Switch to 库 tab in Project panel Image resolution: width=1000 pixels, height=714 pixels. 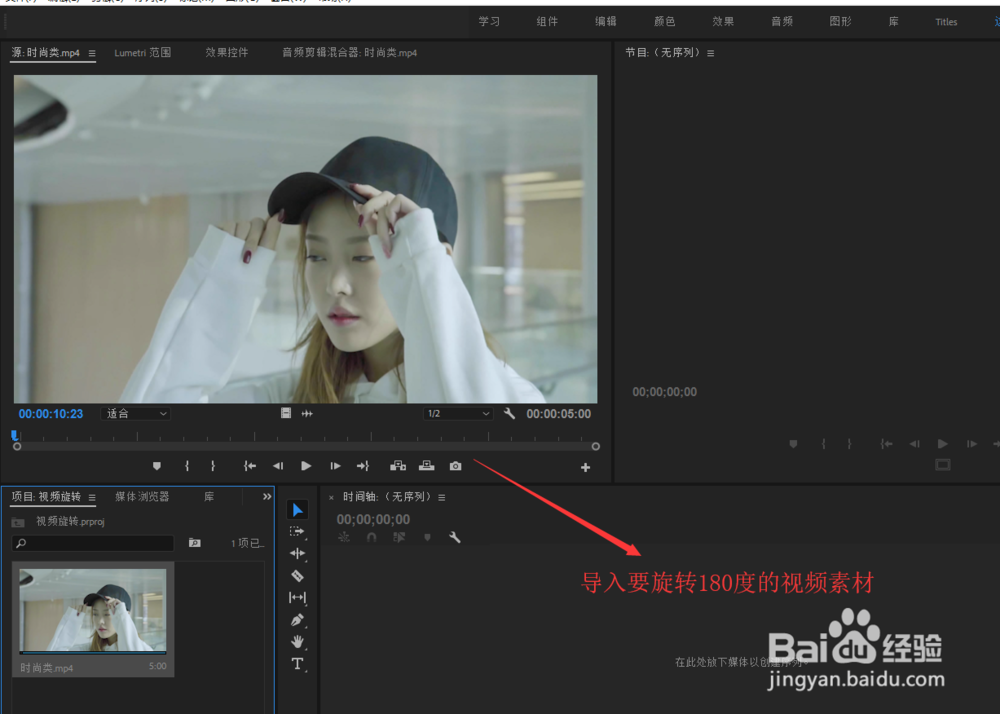[x=209, y=497]
